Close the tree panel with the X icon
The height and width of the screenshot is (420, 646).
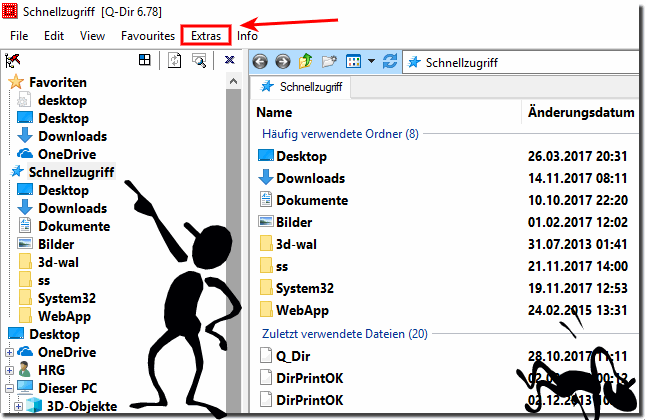(229, 60)
